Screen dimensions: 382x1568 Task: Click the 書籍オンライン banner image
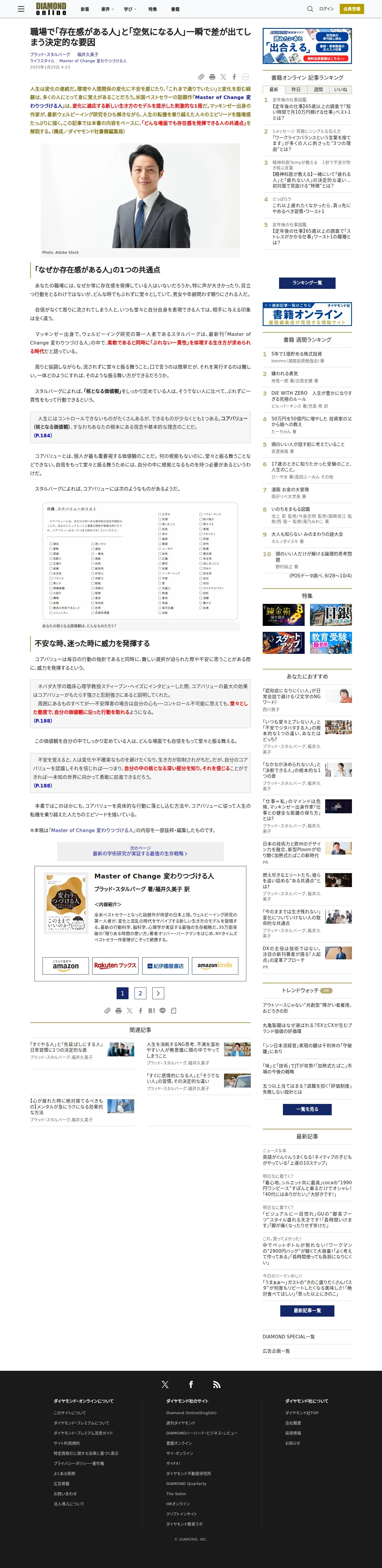(x=307, y=314)
